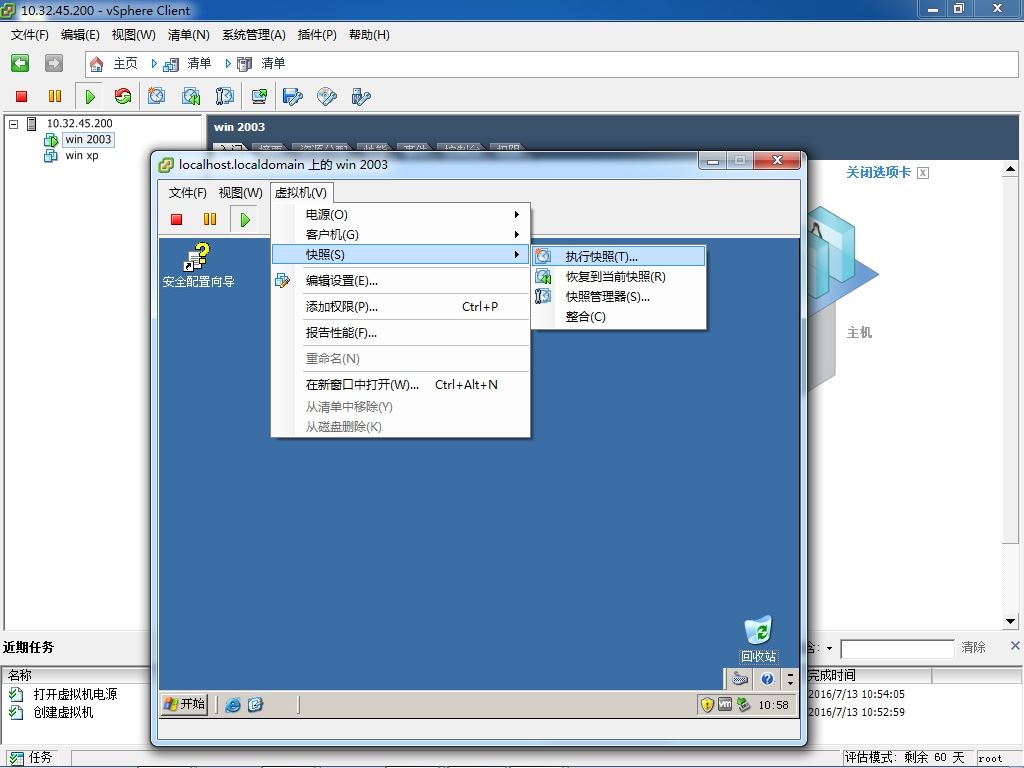
Task: Collapse the 10.32.45.200 host tree node
Action: point(14,123)
